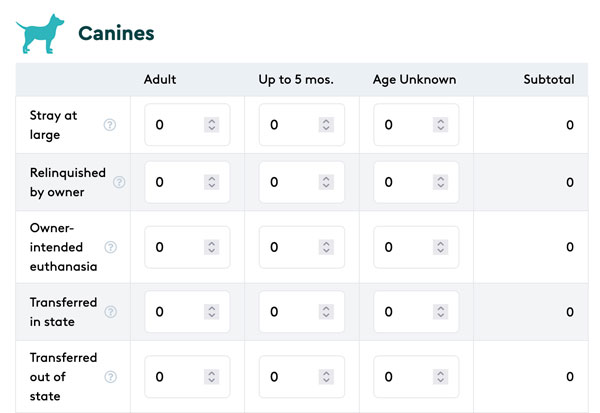Show help for Owner-intended euthanasia
Screen dimensions: 600x413
tap(111, 247)
